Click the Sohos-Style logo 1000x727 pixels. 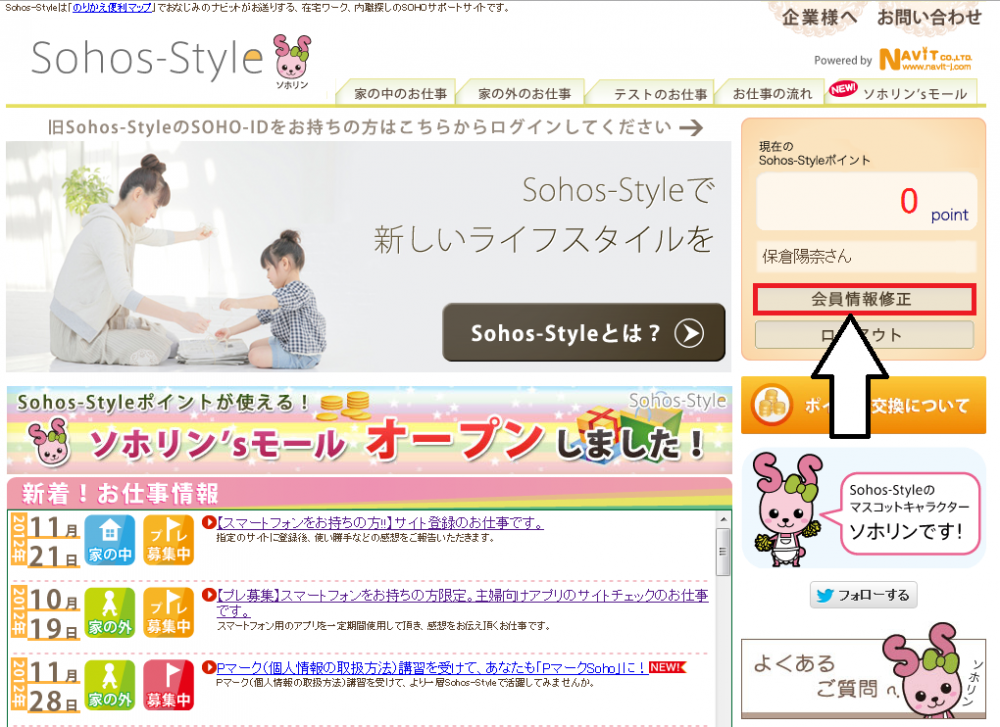[x=147, y=59]
